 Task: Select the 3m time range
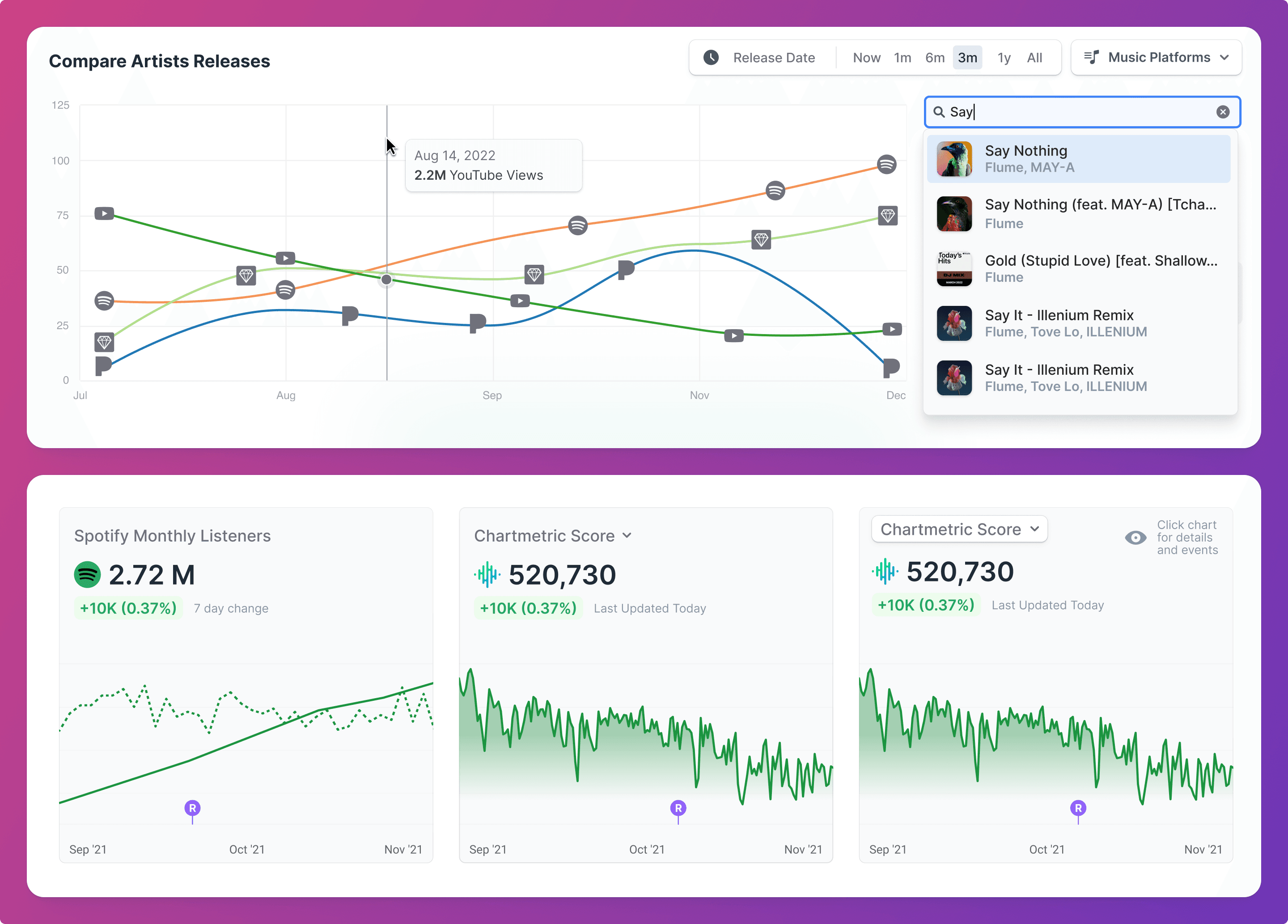tap(967, 57)
